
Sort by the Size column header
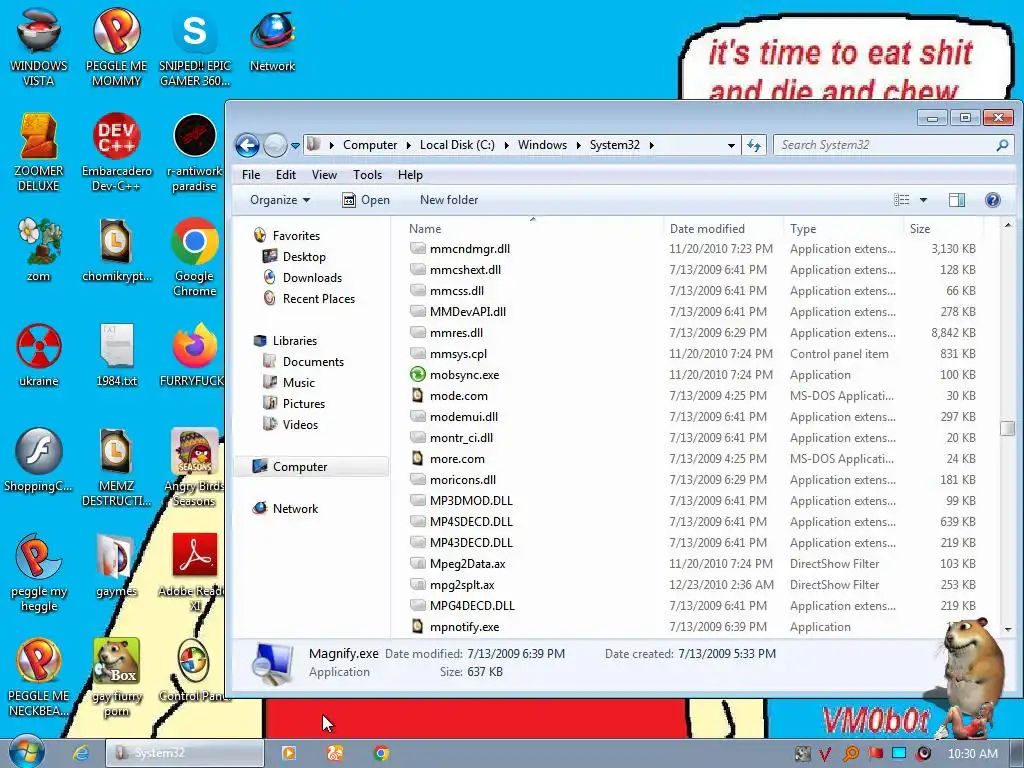click(943, 229)
